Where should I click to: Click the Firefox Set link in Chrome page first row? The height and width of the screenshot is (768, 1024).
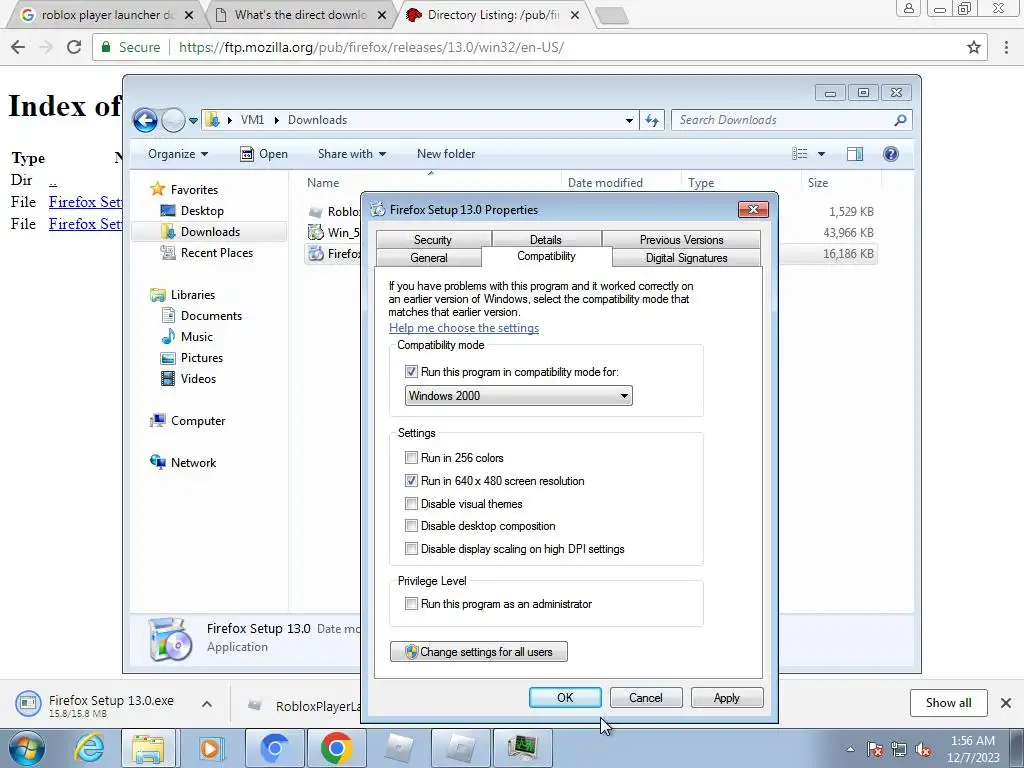pyautogui.click(x=85, y=202)
